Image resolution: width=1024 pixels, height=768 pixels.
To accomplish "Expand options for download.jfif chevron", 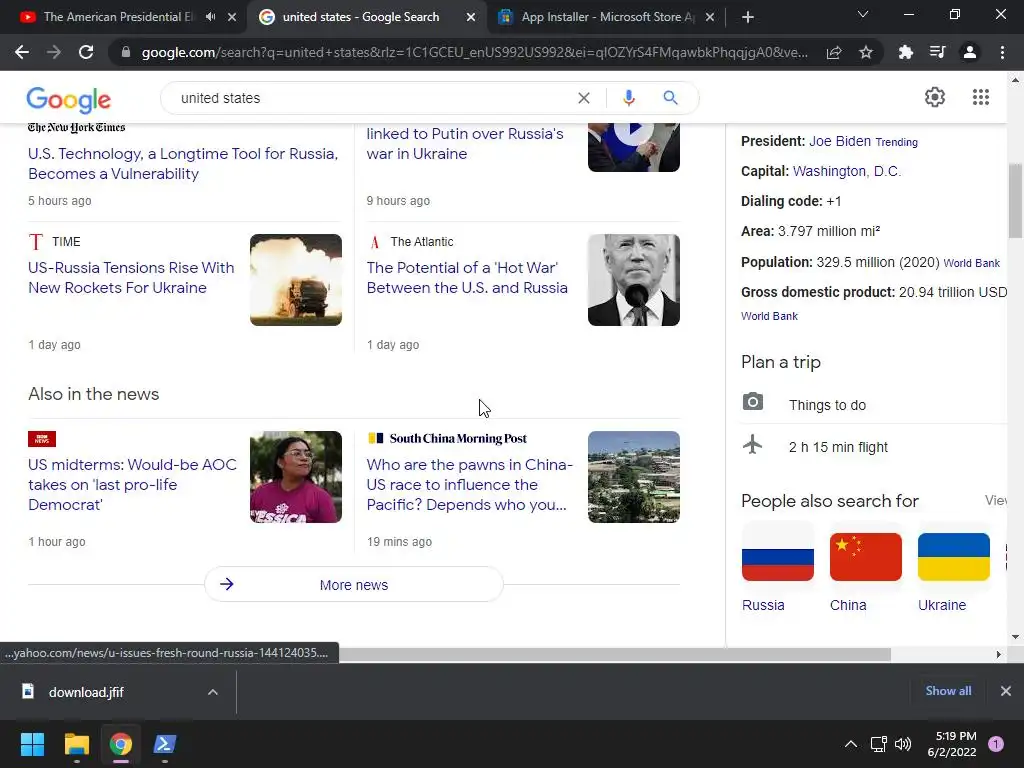I will pos(213,692).
